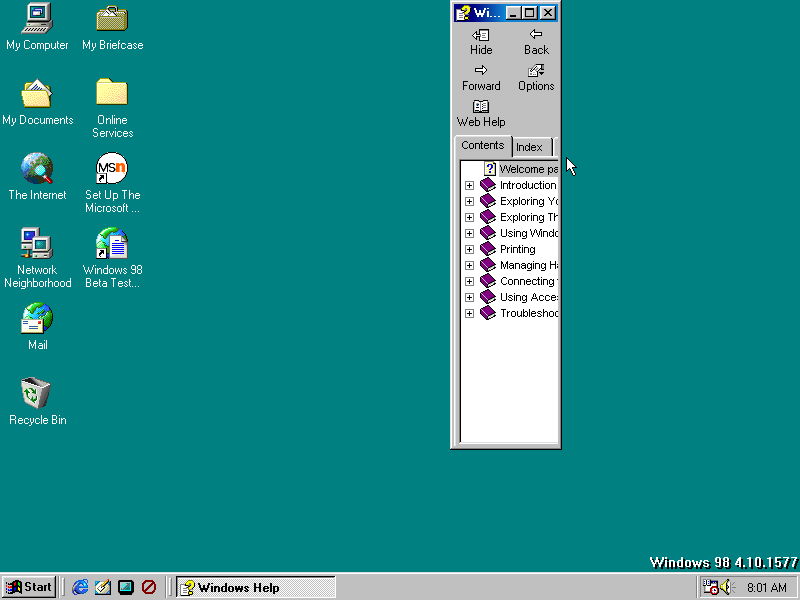This screenshot has height=600, width=800.
Task: Expand the "Using Windo..." tree node
Action: 469,233
